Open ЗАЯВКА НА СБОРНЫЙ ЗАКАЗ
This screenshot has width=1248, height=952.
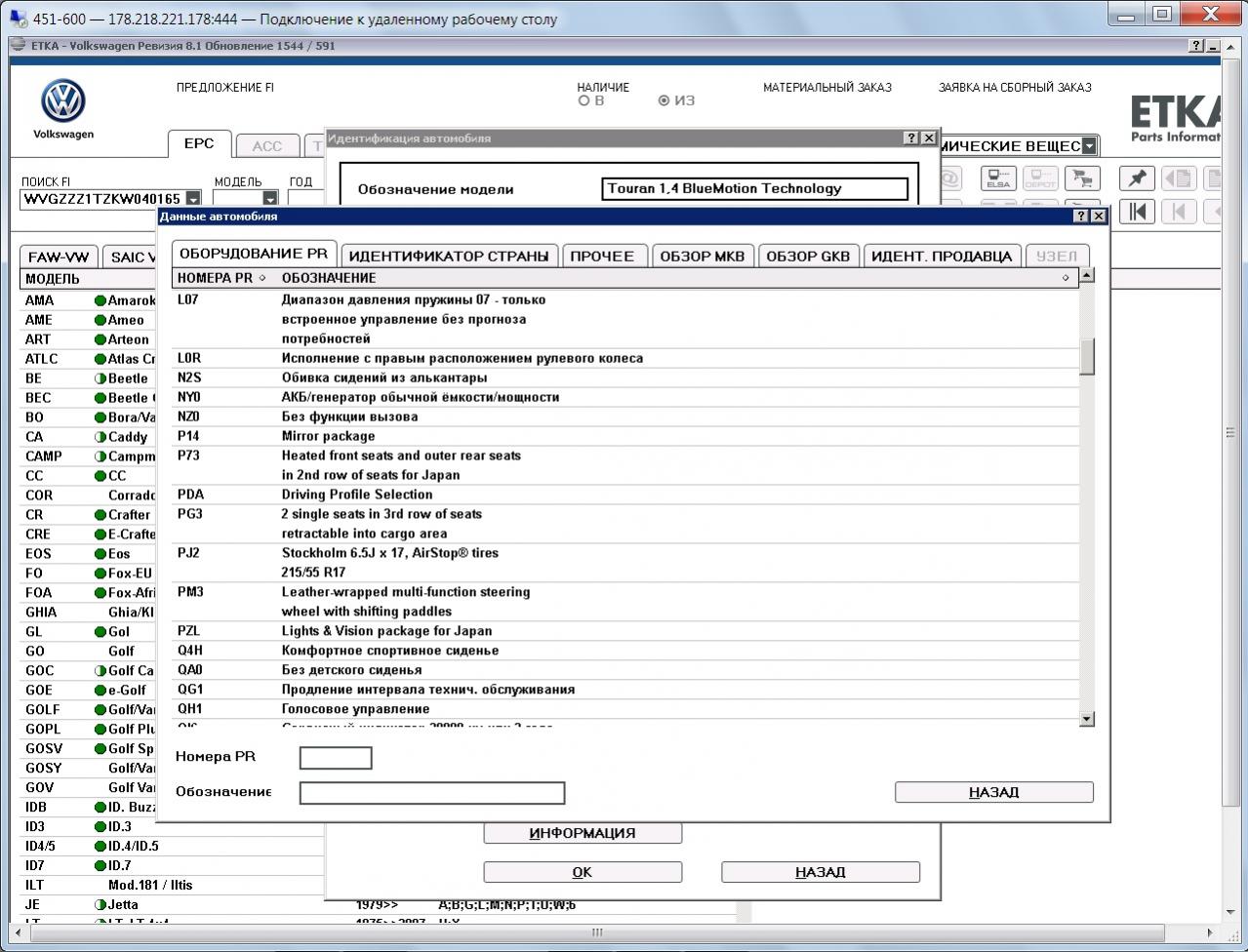[1015, 88]
